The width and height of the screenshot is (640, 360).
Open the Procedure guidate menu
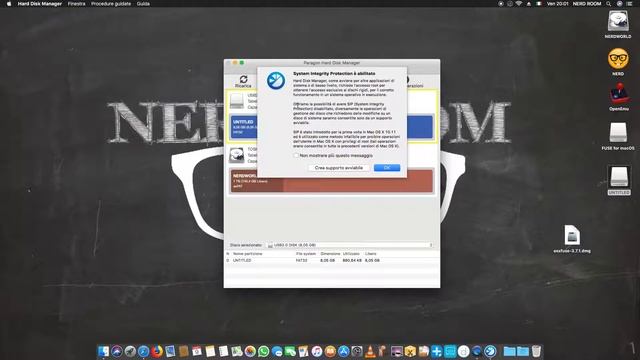tap(111, 4)
